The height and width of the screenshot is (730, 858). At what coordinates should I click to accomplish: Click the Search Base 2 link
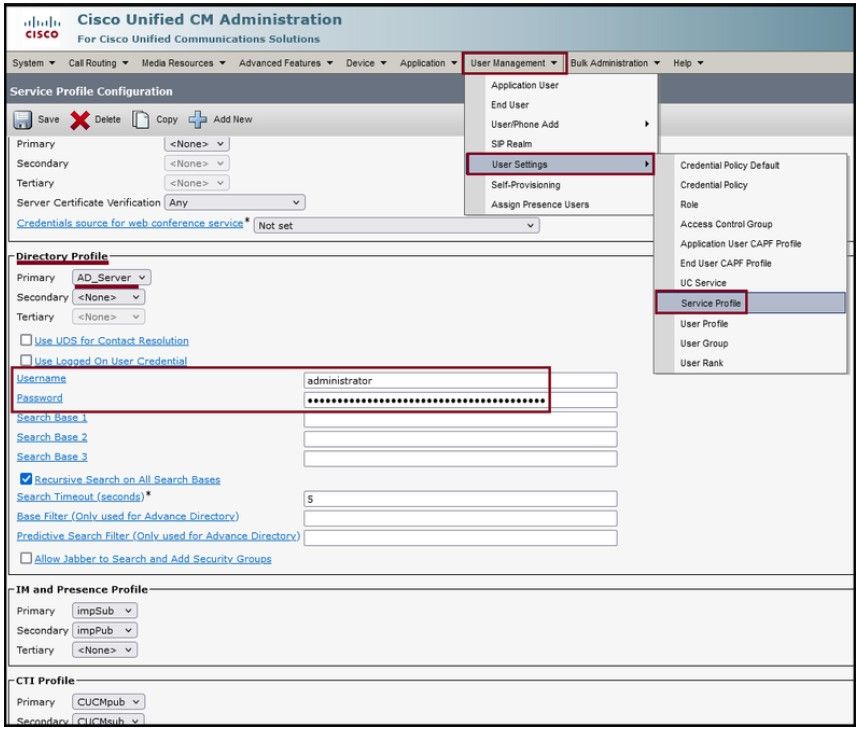(52, 437)
